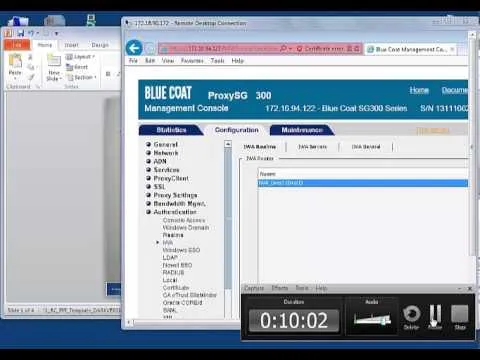Image resolution: width=480 pixels, height=360 pixels.
Task: Click the PowerPoint Save icon
Action: (x=21, y=33)
